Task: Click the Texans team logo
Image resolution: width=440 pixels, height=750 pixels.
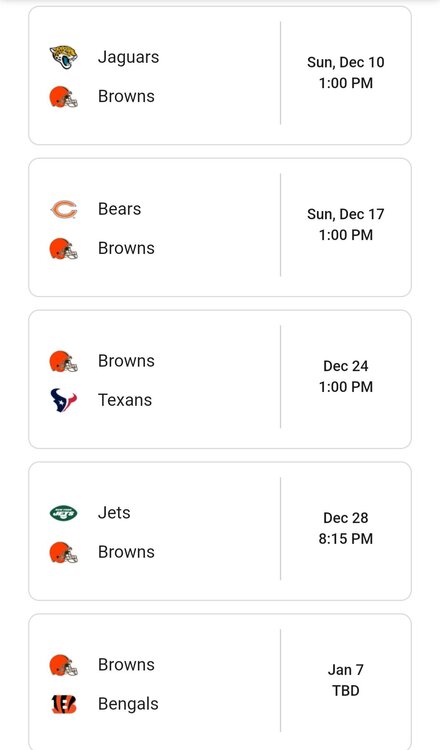Action: [64, 400]
